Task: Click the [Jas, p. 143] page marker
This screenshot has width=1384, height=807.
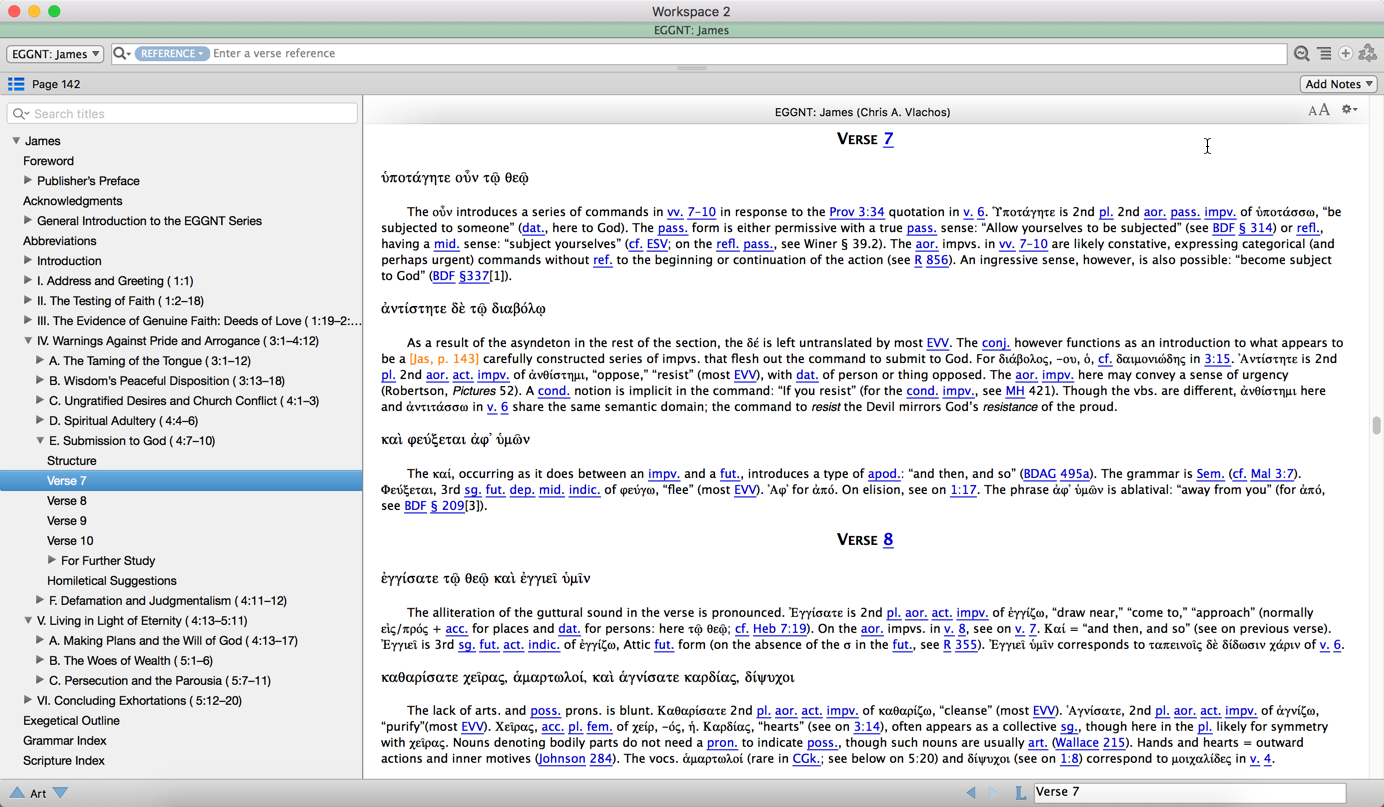Action: pyautogui.click(x=444, y=359)
